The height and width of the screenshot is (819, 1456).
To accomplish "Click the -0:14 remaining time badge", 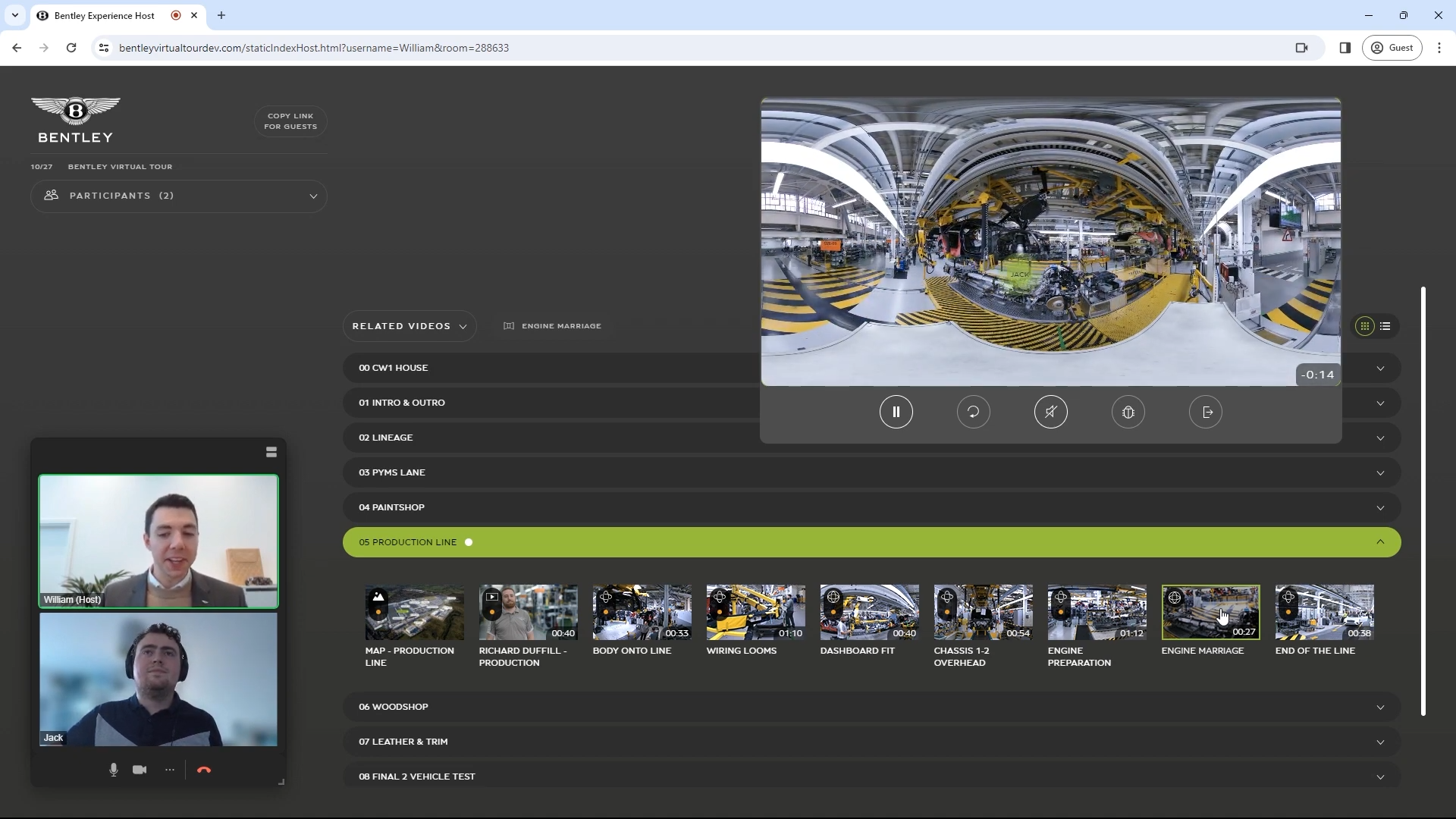I will [x=1317, y=375].
